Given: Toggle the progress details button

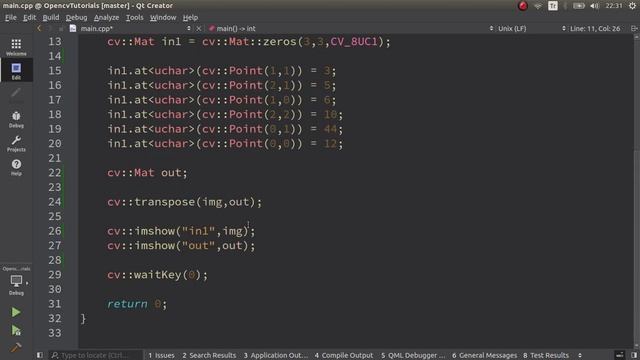Looking at the screenshot, I should [x=619, y=355].
